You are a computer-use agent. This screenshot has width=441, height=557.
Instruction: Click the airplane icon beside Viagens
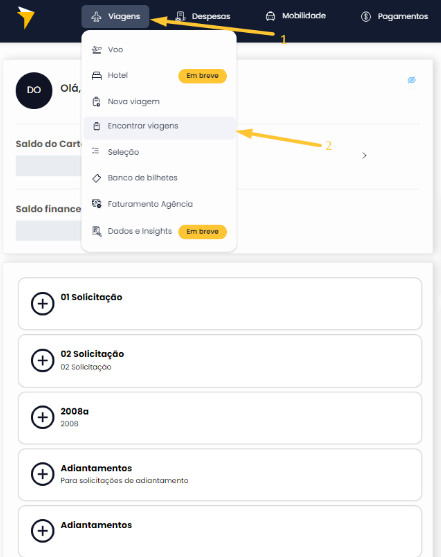[x=96, y=17]
